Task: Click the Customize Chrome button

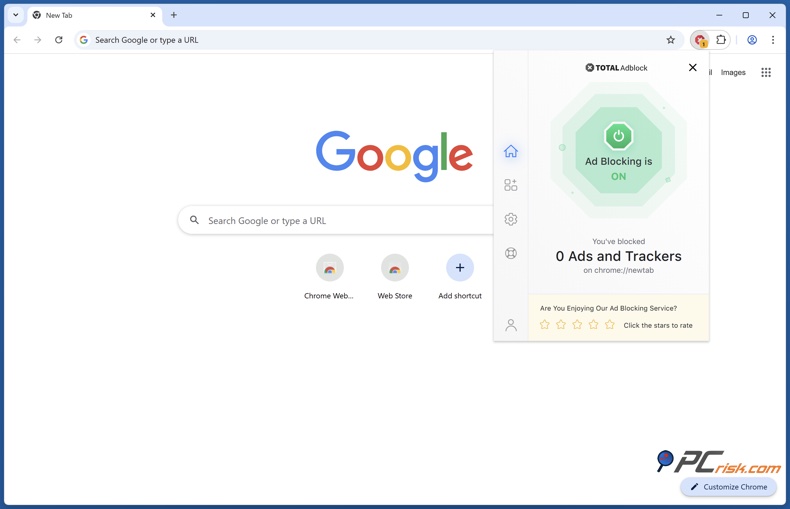Action: coord(729,487)
